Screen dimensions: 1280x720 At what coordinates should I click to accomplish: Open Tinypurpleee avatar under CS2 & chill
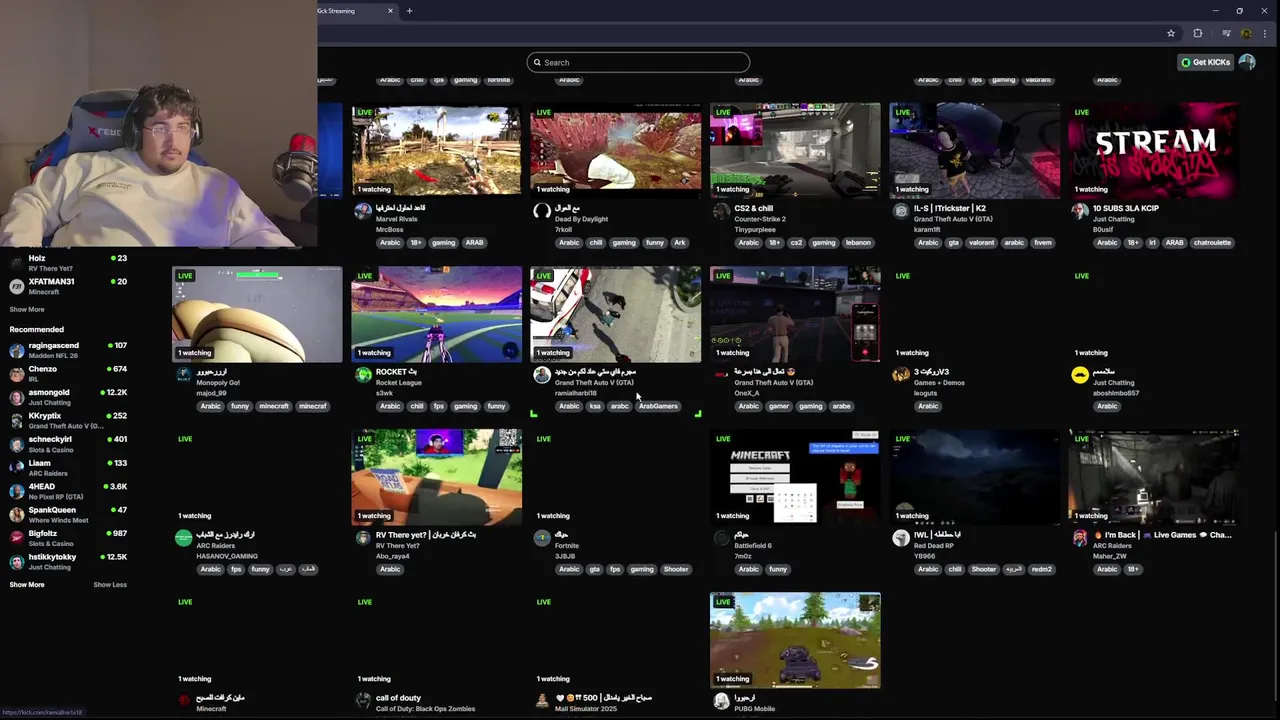click(x=721, y=212)
